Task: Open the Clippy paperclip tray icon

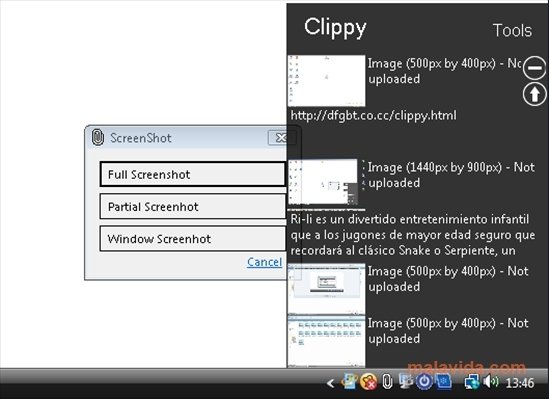Action: tap(387, 381)
